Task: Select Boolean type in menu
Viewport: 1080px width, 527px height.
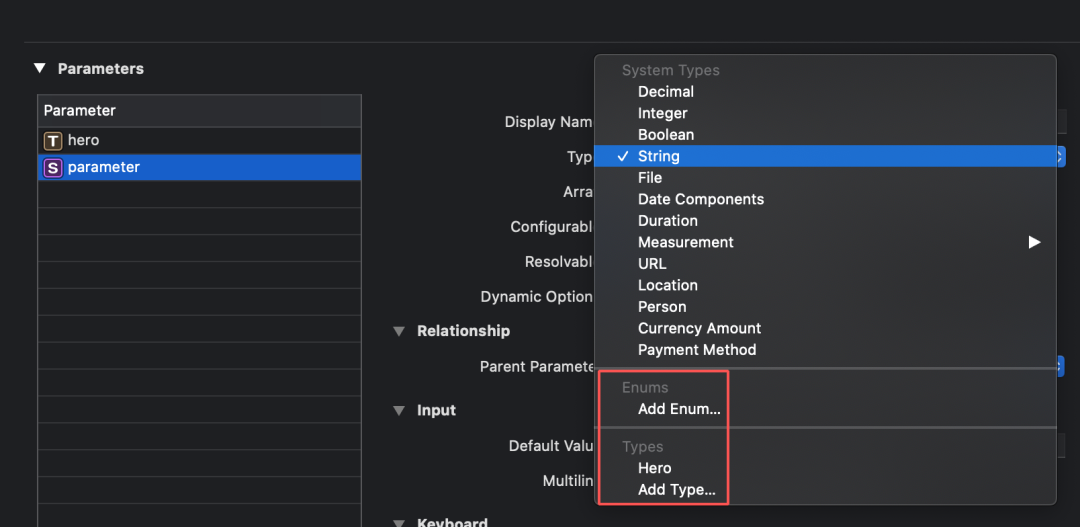Action: [x=666, y=135]
